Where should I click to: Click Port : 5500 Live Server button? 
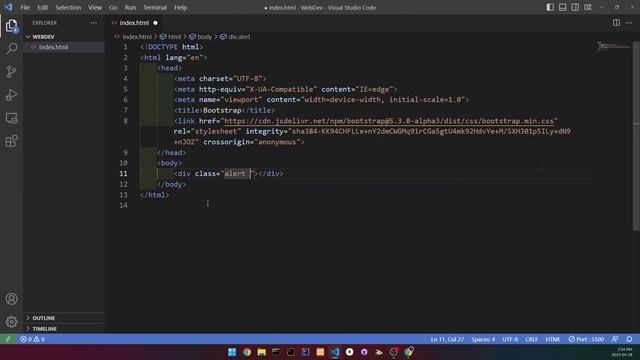(x=586, y=339)
